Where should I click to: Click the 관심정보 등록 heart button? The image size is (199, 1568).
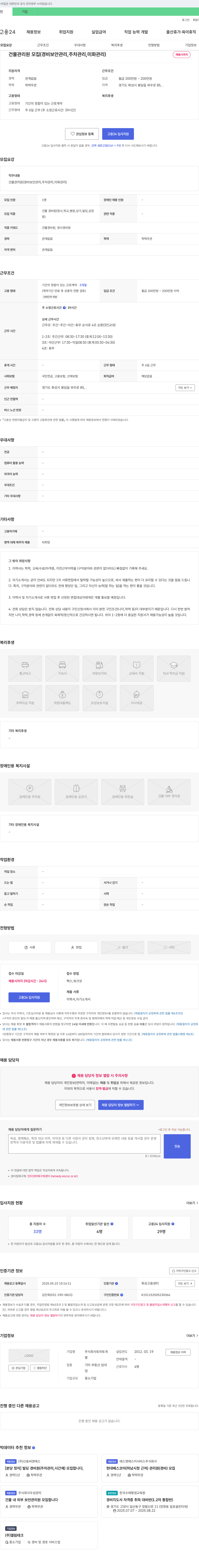click(82, 134)
